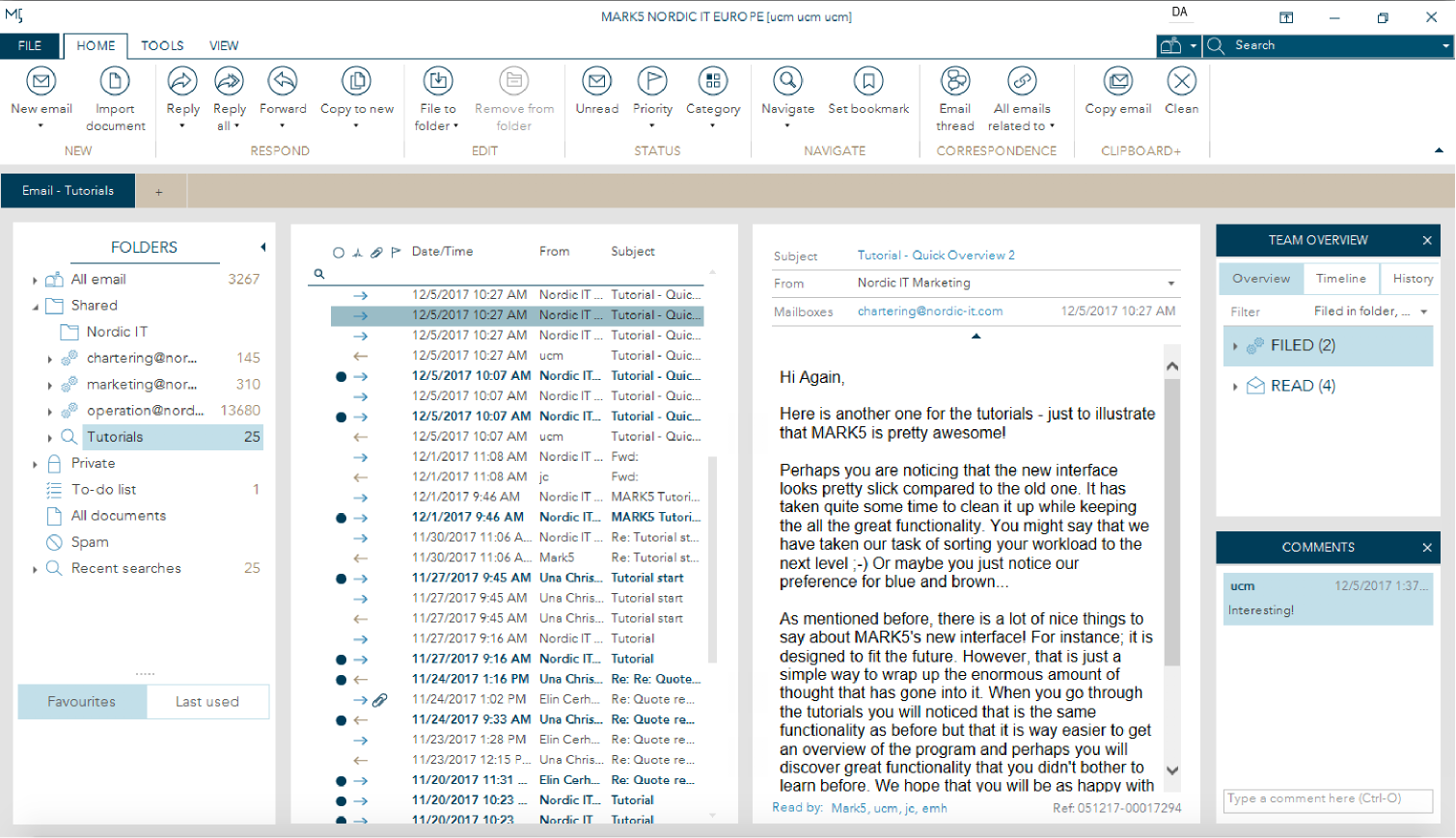
Task: Select the HOME ribbon tab
Action: pyautogui.click(x=96, y=45)
